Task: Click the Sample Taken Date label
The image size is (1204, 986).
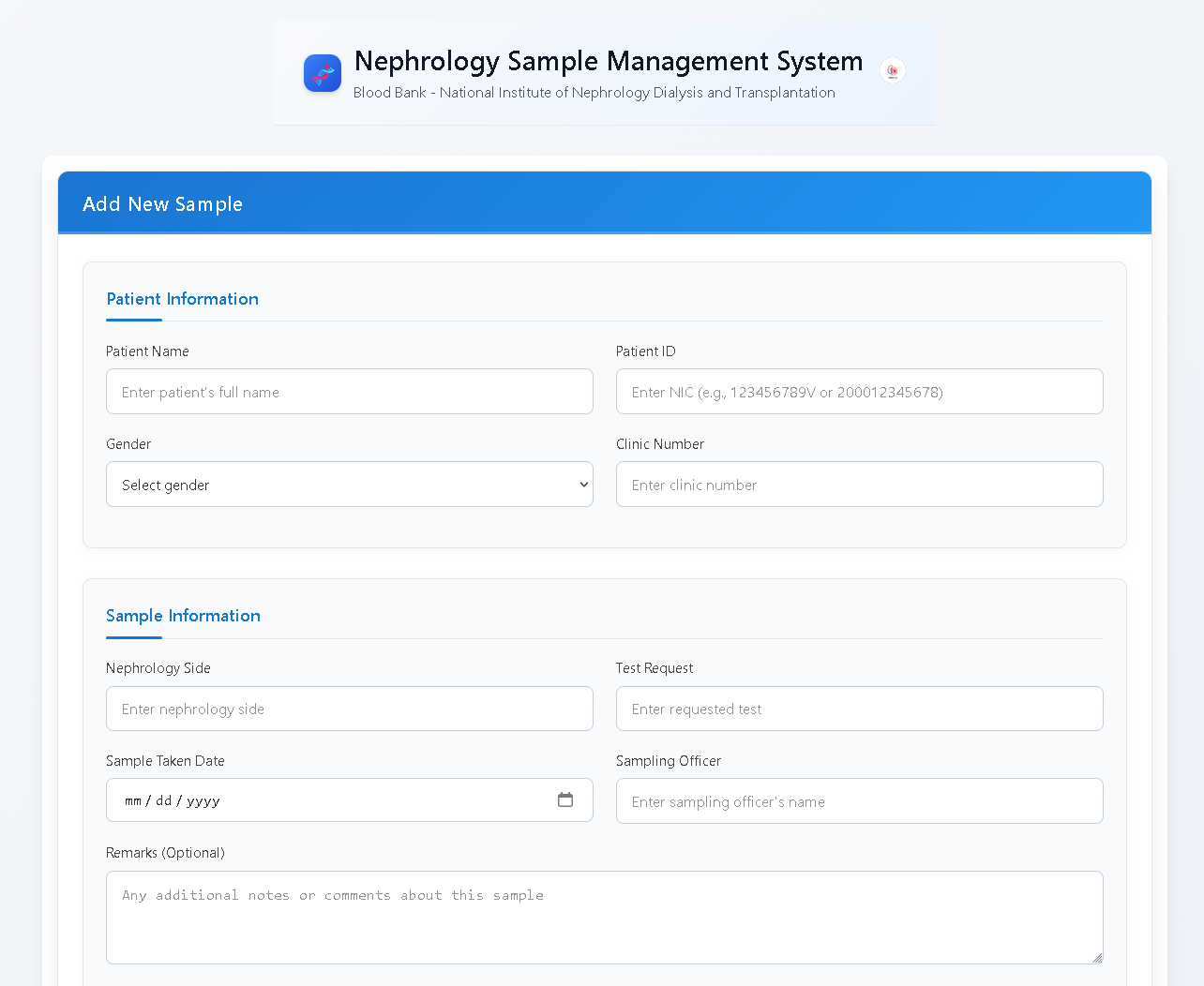Action: [x=165, y=761]
